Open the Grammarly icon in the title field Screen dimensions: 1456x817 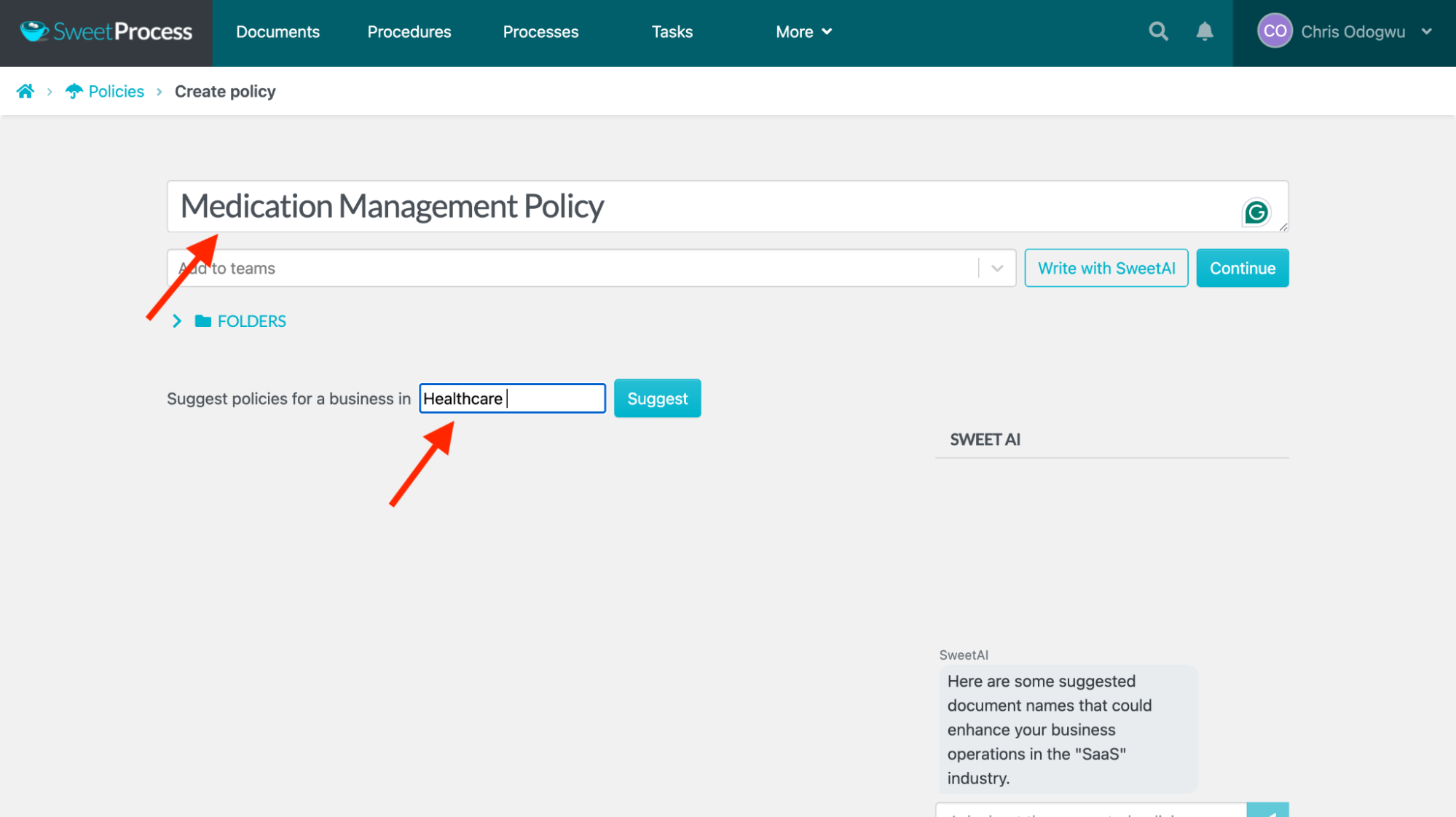click(1255, 212)
